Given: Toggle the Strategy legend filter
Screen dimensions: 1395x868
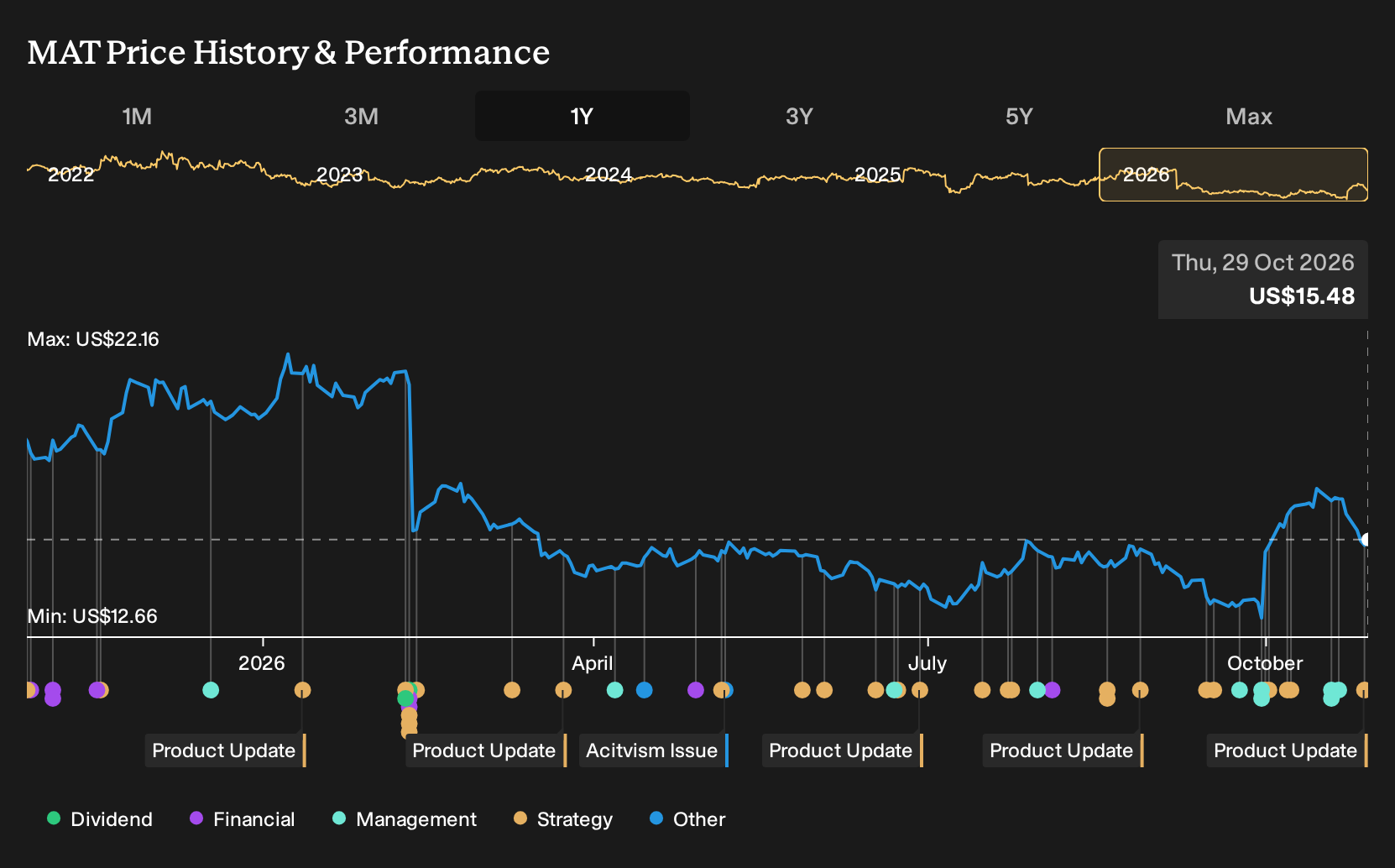Looking at the screenshot, I should [x=563, y=819].
